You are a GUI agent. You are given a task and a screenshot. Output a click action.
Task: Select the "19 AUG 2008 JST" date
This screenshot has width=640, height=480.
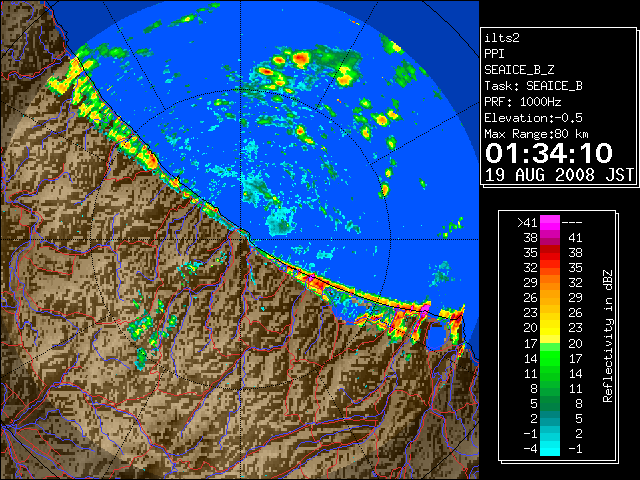click(559, 175)
